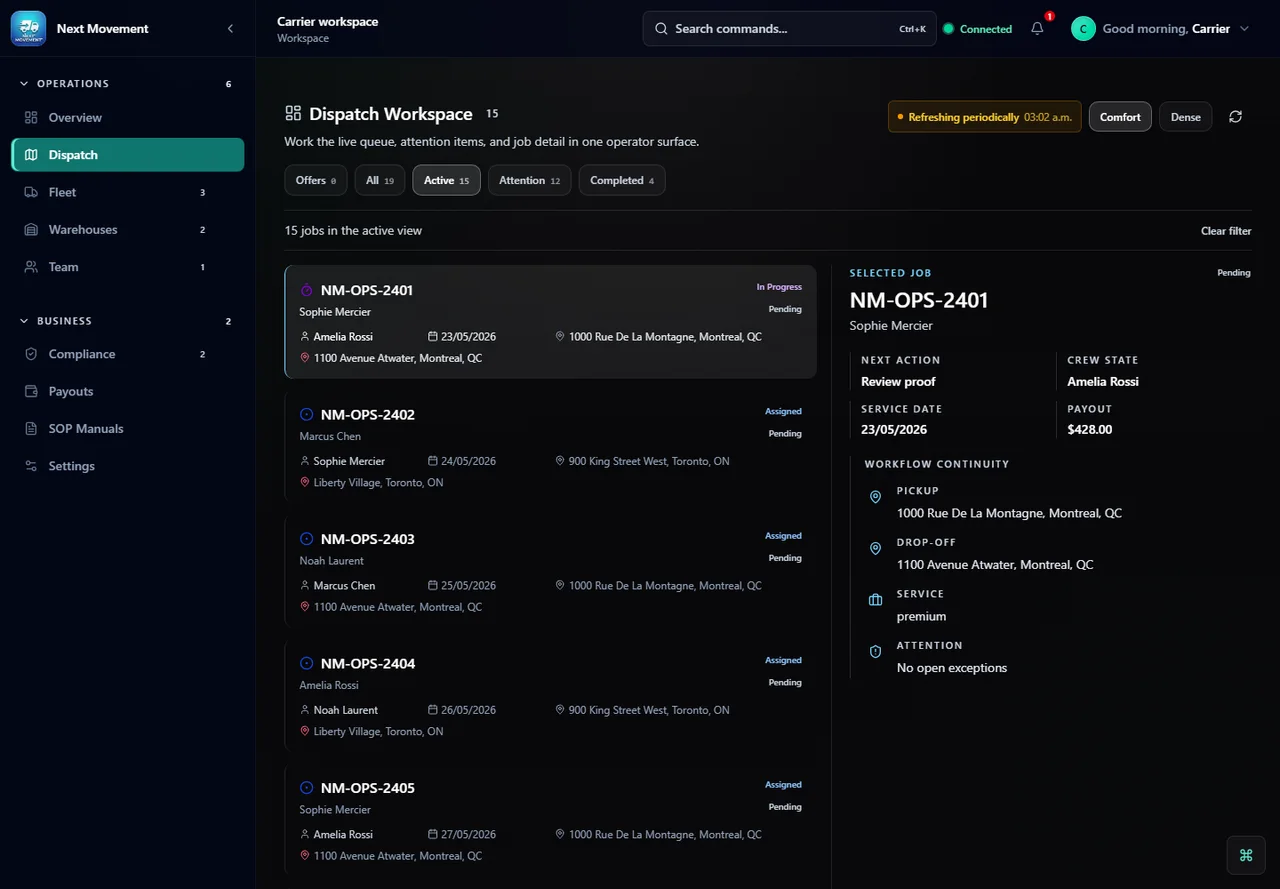Open SOP Manuals page
Image resolution: width=1280 pixels, height=889 pixels.
[128, 429]
